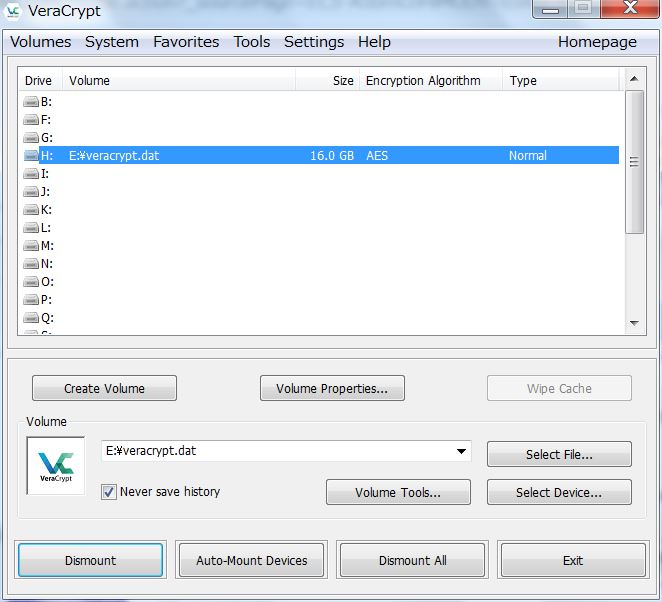Click the Create Volume button
This screenshot has height=602, width=662.
pyautogui.click(x=104, y=388)
